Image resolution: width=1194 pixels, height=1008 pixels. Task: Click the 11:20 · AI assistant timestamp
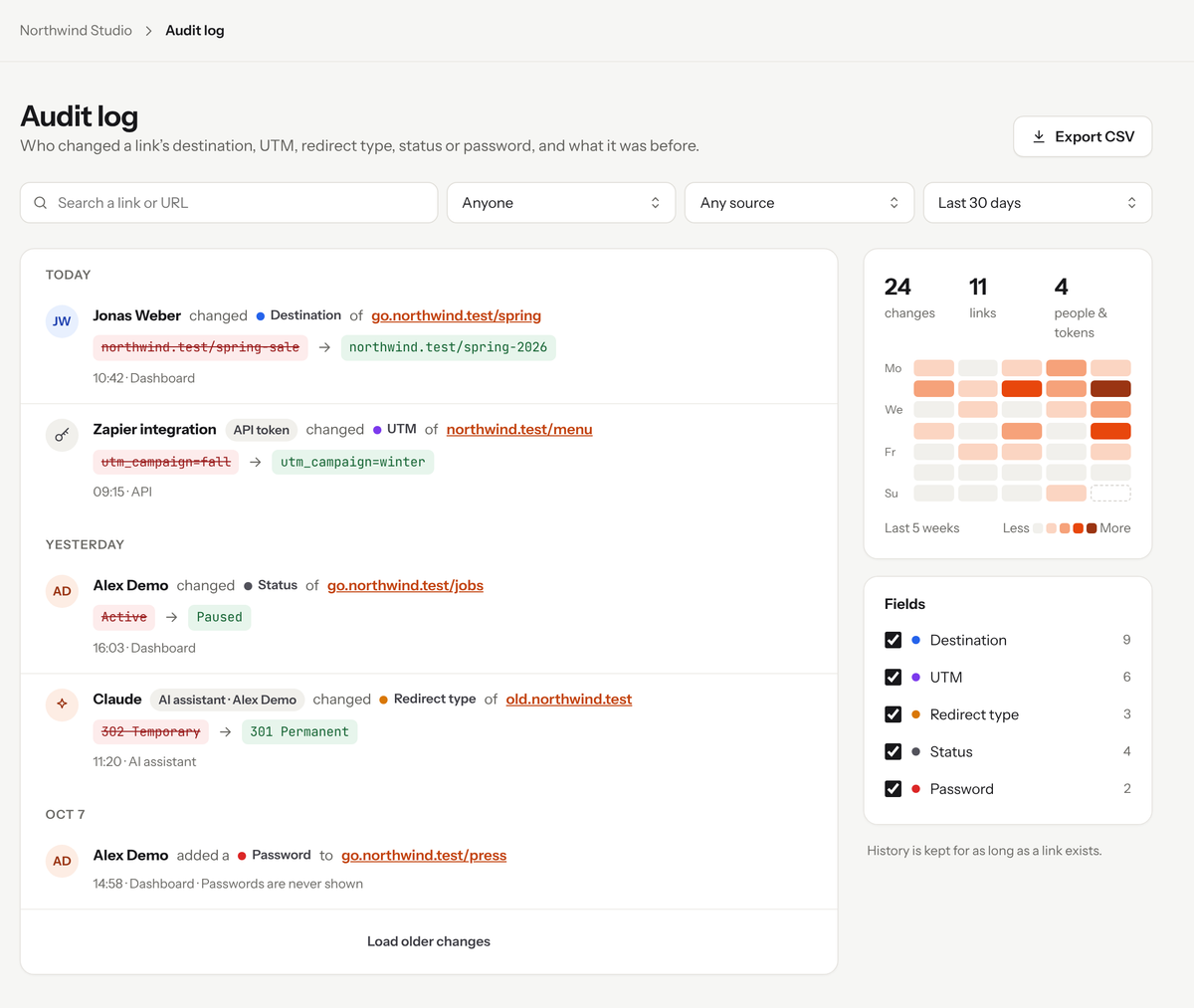point(144,761)
